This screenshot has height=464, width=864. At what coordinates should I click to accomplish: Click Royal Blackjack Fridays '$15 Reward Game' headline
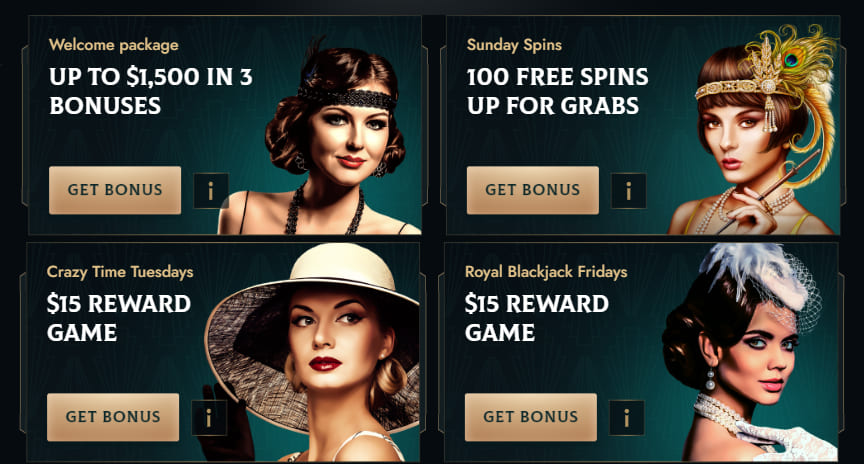tap(536, 318)
